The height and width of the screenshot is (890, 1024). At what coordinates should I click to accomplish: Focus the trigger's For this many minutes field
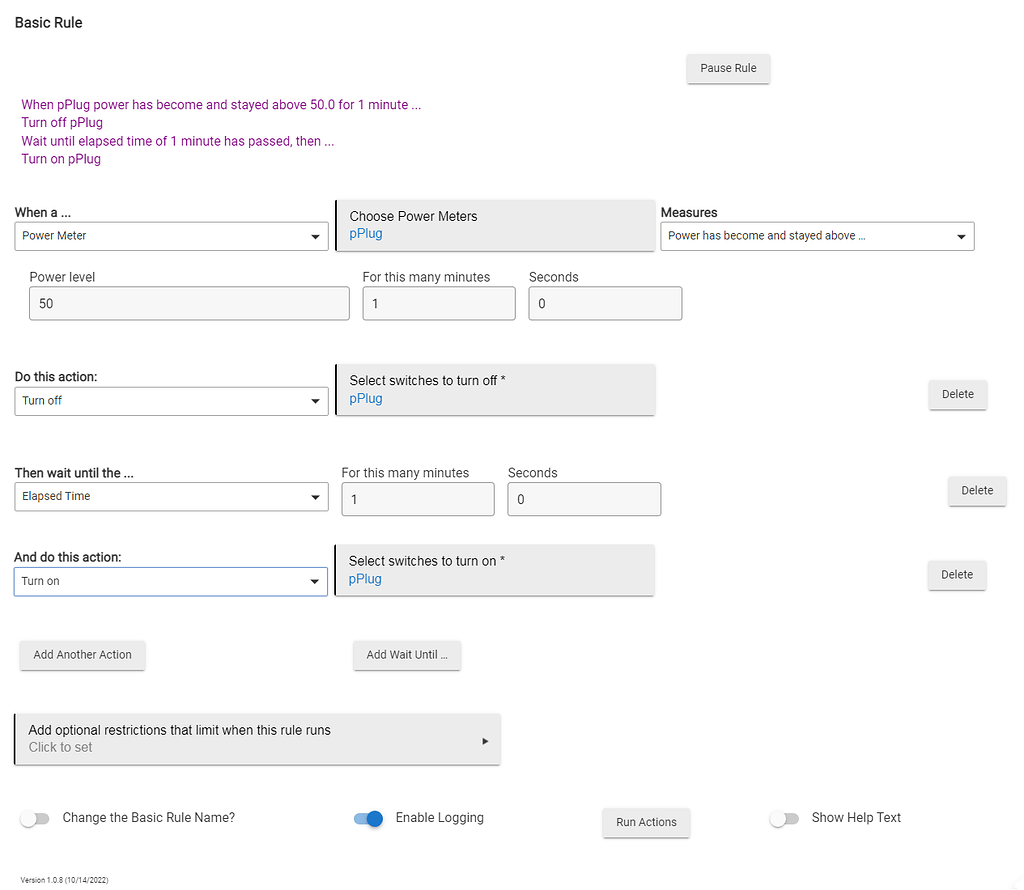click(438, 304)
